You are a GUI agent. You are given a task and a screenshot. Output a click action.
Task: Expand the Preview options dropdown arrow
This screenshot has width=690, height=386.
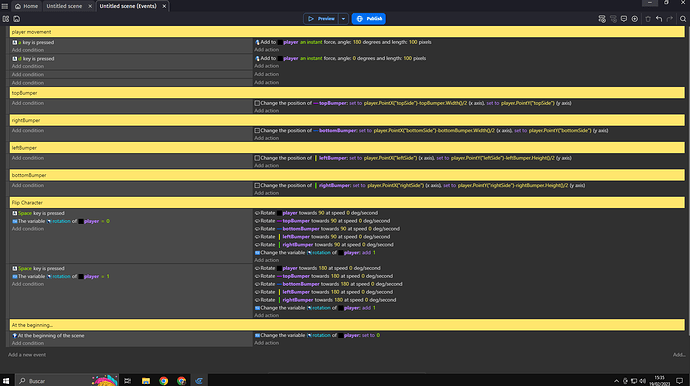[344, 19]
